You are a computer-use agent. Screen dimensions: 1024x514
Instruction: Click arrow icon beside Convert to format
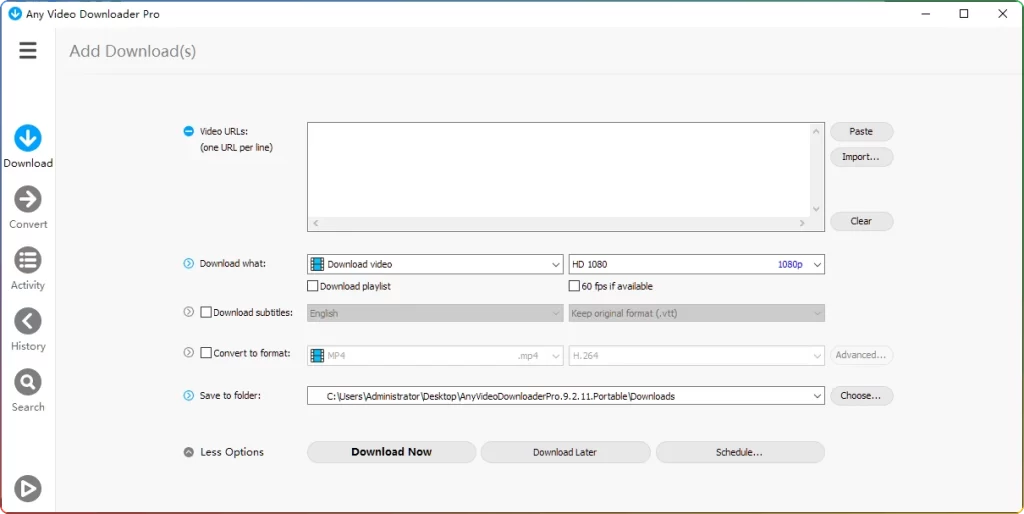click(189, 353)
